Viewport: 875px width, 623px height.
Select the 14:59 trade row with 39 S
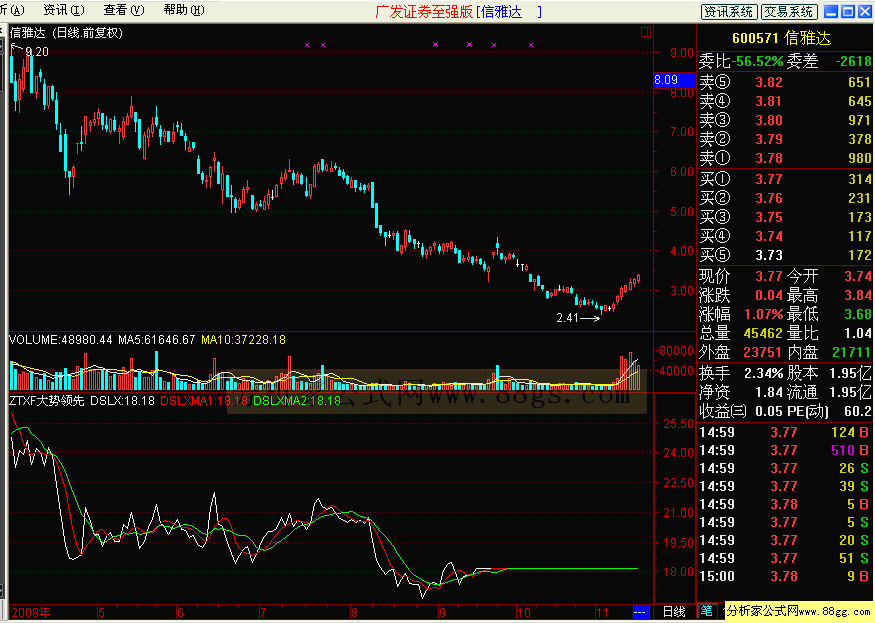click(x=785, y=486)
